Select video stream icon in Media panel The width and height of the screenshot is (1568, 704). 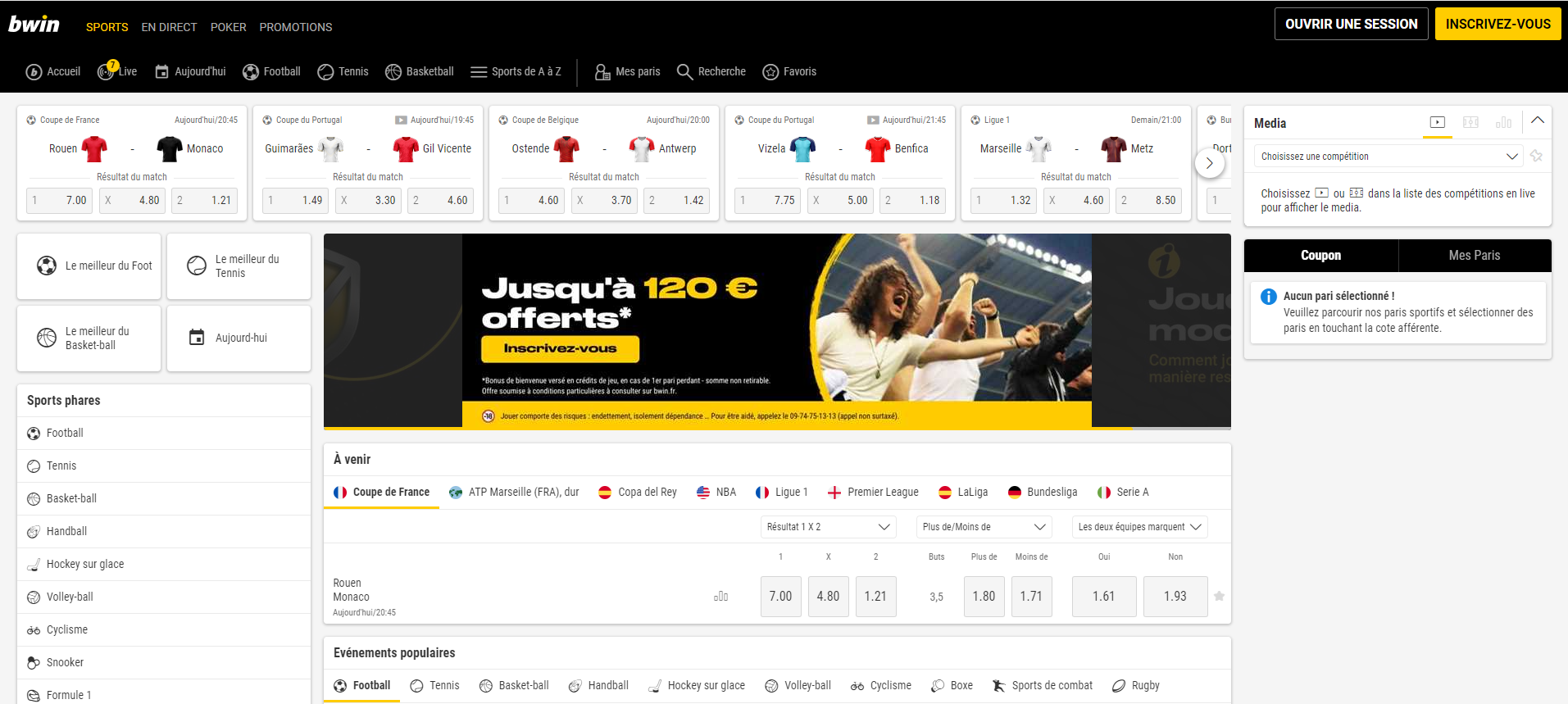(1438, 122)
